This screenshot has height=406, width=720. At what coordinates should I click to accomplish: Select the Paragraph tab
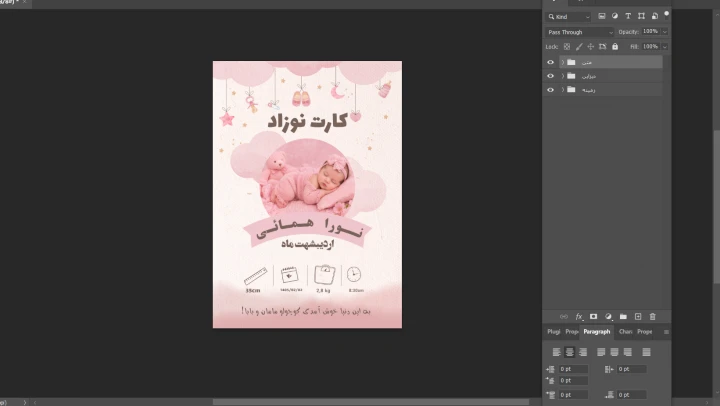596,332
